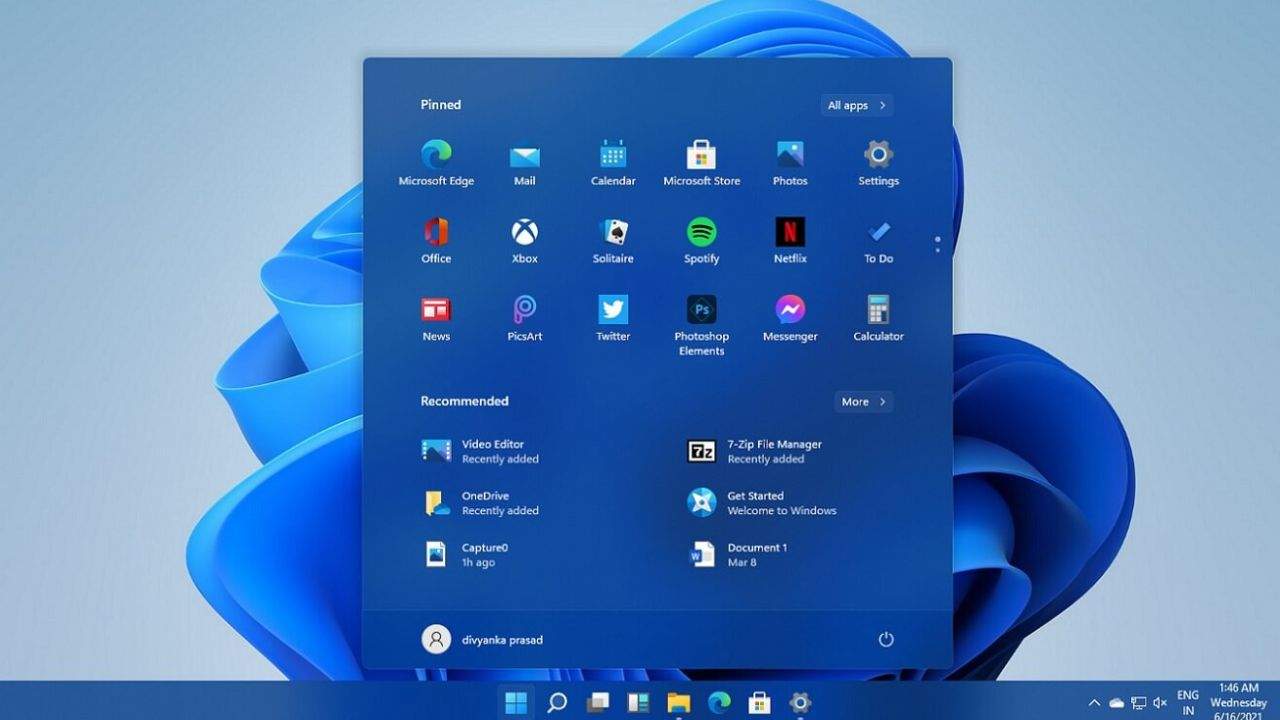Open Settings from pinned apps
Image resolution: width=1280 pixels, height=720 pixels.
coord(878,163)
